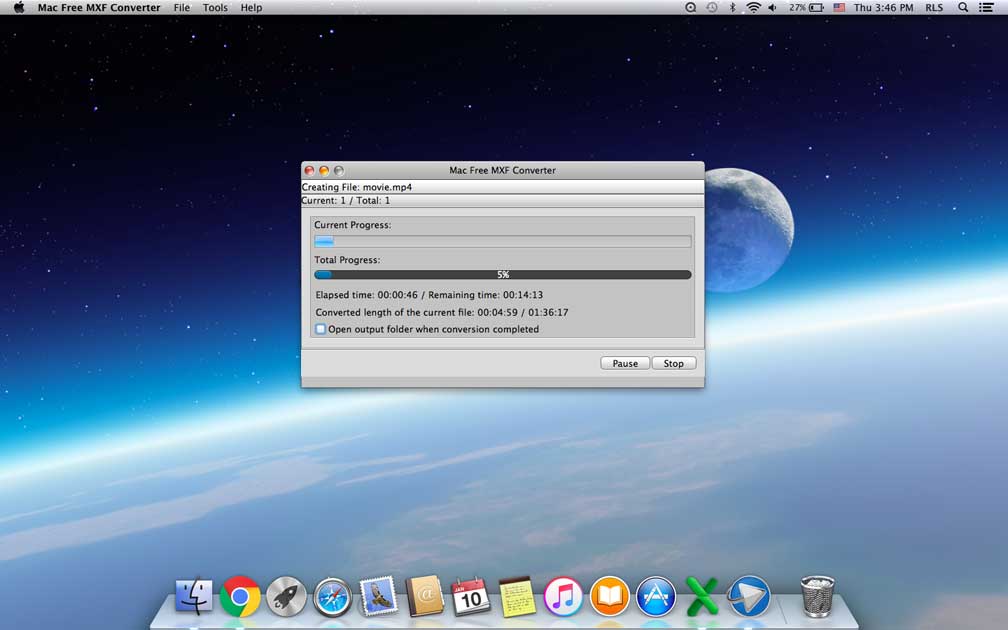
Task: Click the RLS user menu
Action: pyautogui.click(x=934, y=8)
